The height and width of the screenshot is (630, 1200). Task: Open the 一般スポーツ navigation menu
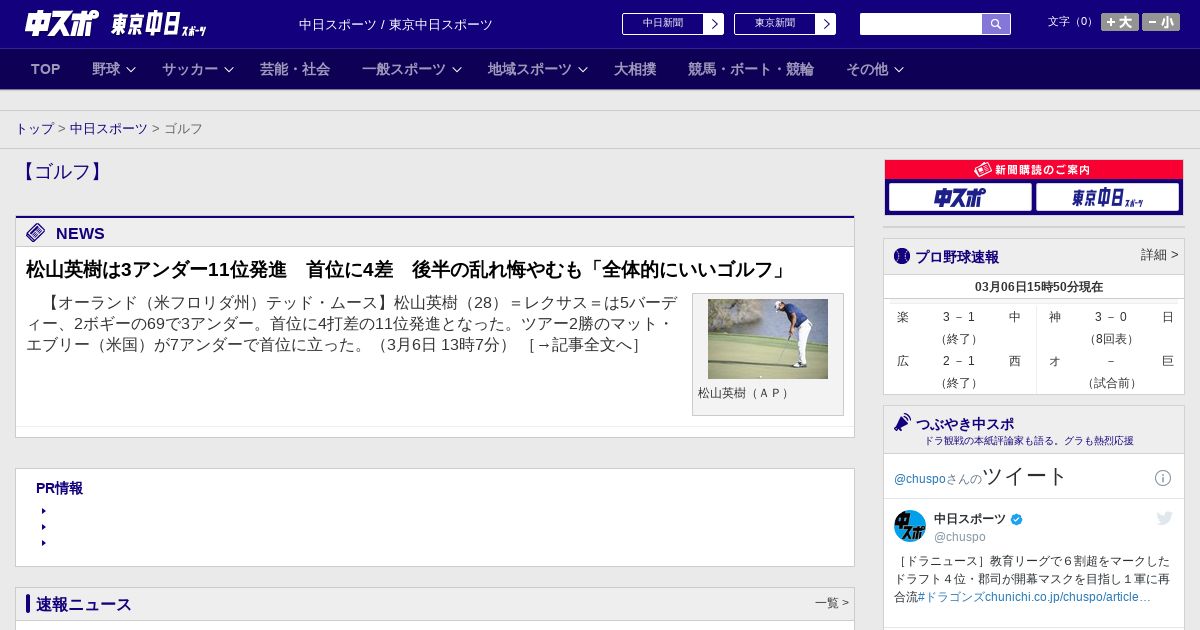point(404,69)
